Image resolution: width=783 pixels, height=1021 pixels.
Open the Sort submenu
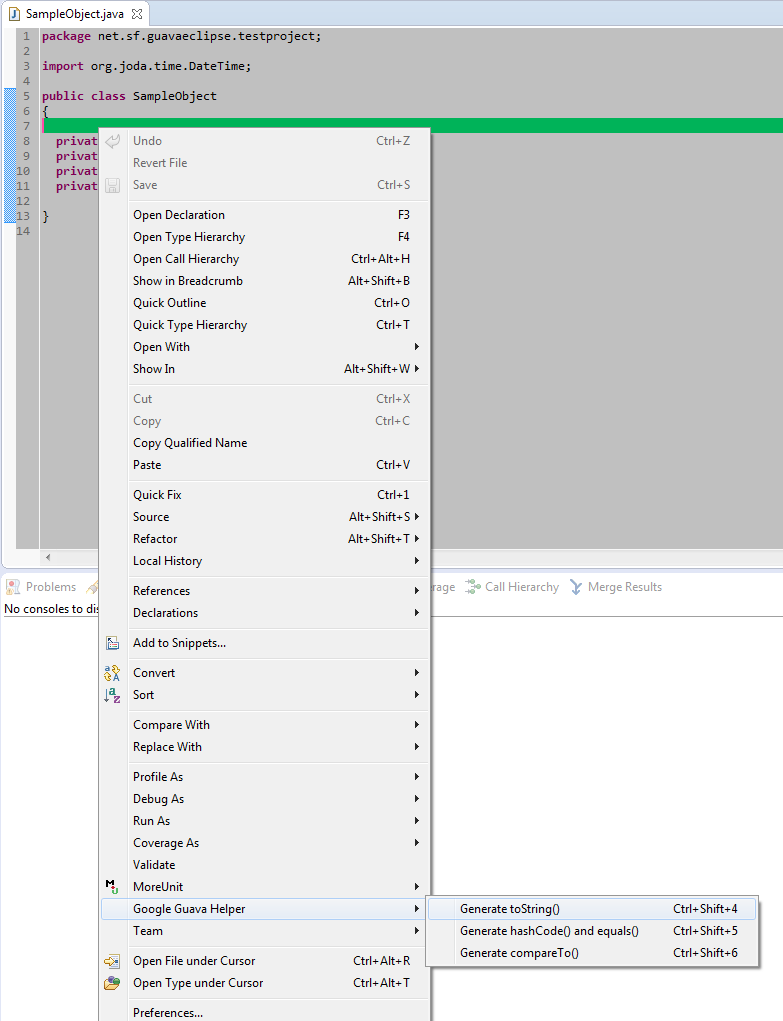point(264,695)
